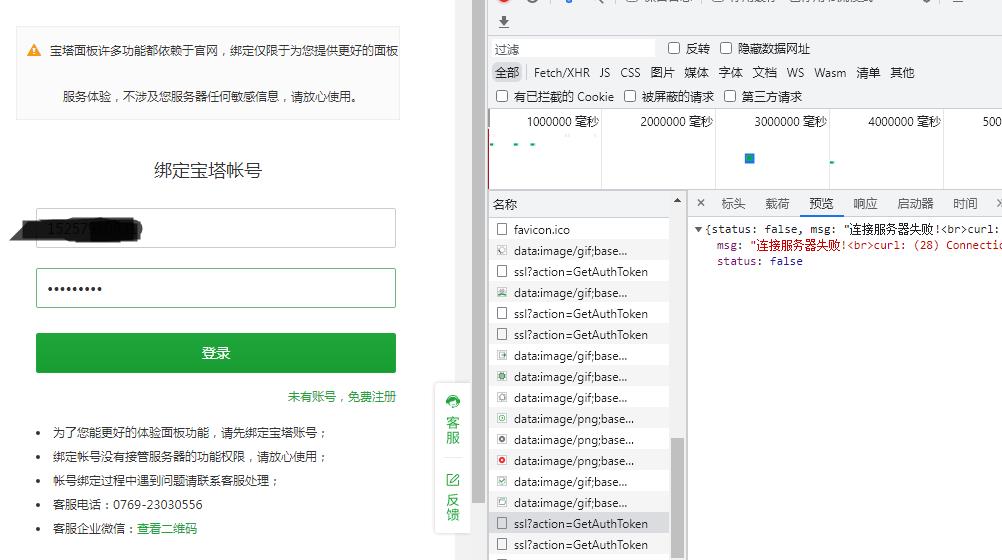Focus the 过滤 filter text box

(573, 49)
